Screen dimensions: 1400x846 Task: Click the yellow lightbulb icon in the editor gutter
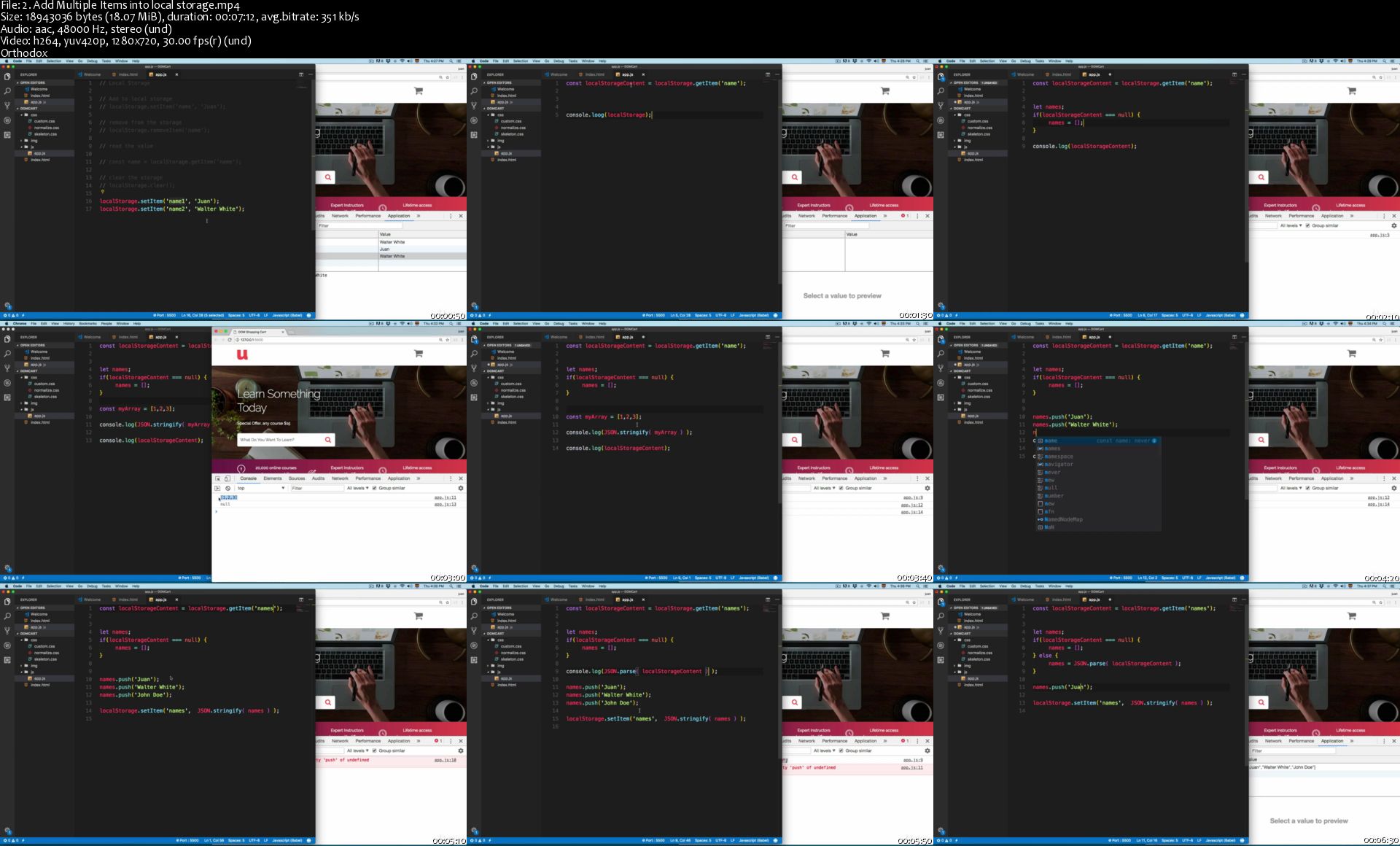click(x=103, y=193)
